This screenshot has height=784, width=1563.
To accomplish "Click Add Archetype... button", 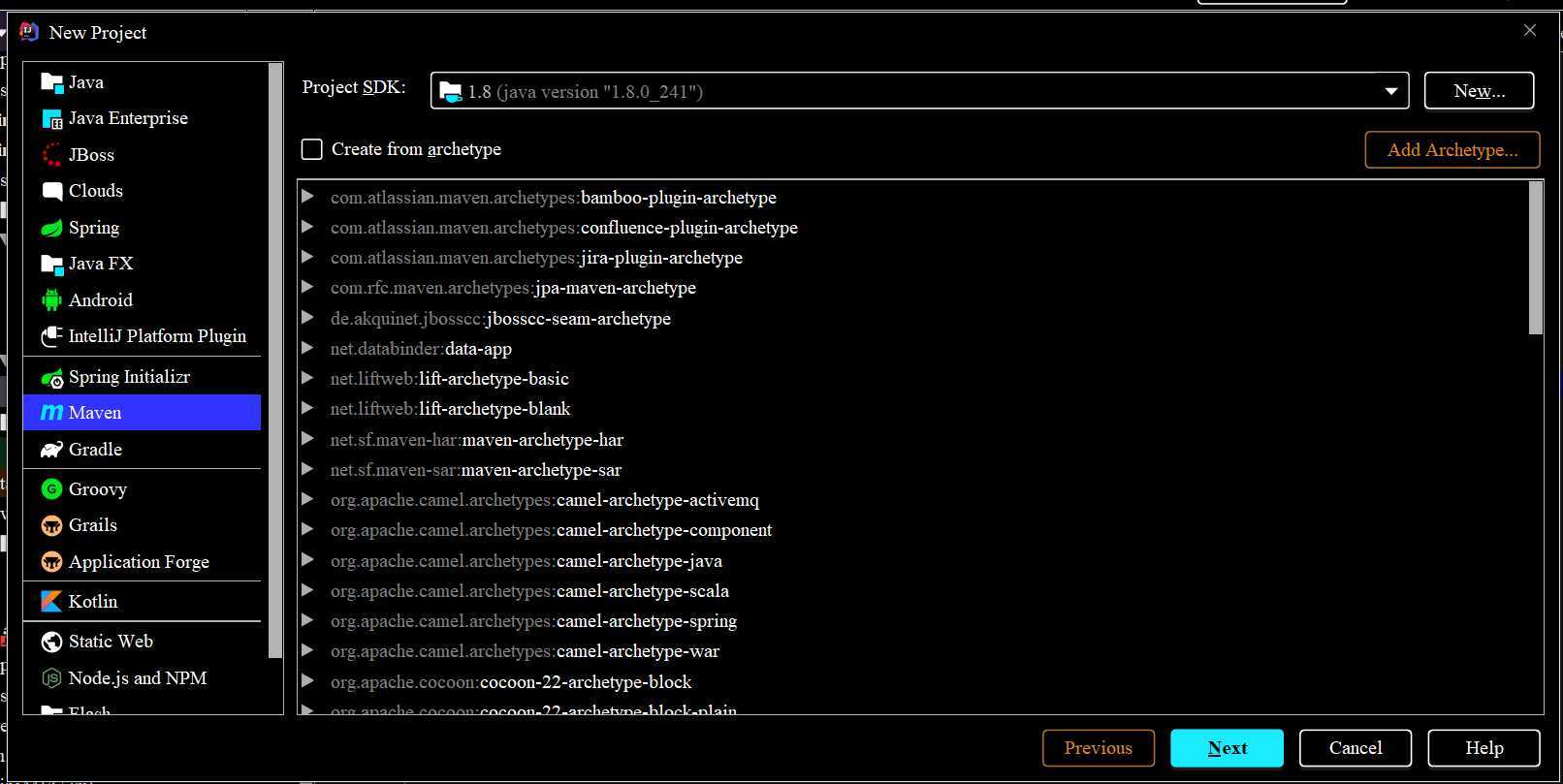I will click(x=1451, y=150).
